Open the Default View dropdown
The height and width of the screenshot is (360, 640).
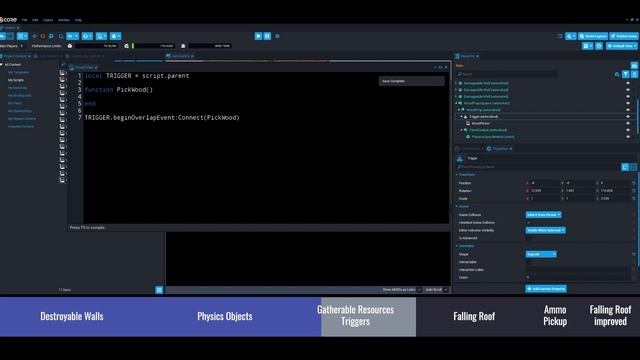pyautogui.click(x=622, y=46)
